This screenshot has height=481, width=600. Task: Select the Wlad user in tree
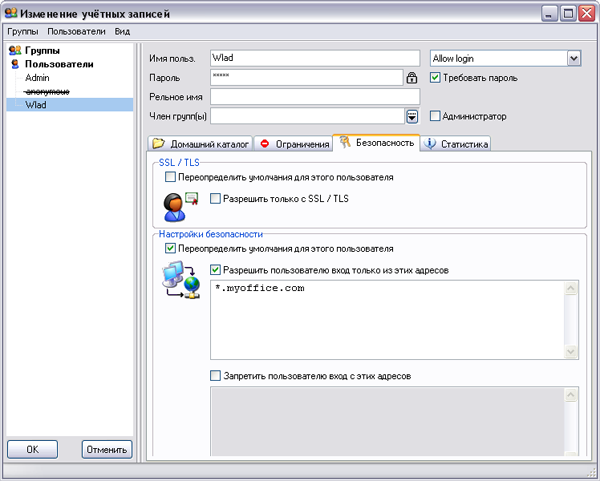click(x=36, y=104)
